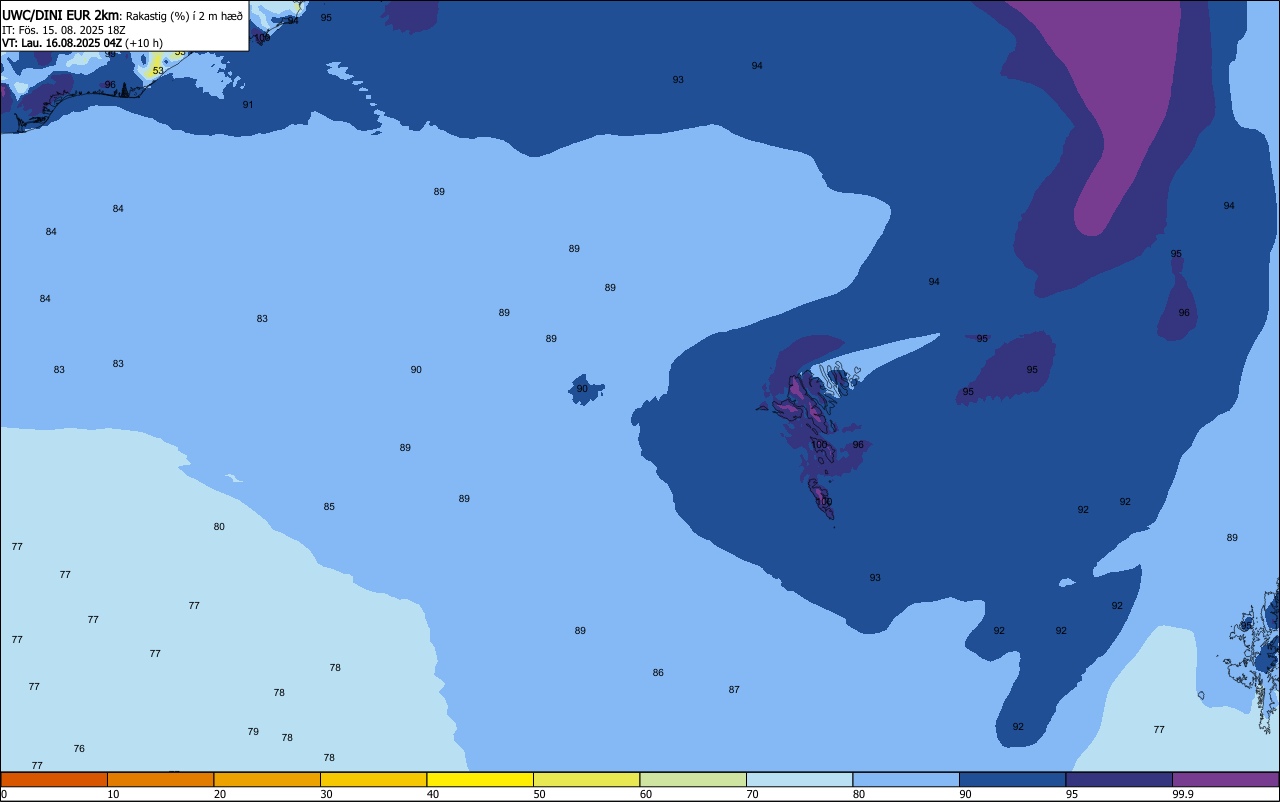
Task: Select the golden 30–40 legend swatch
Action: [373, 779]
